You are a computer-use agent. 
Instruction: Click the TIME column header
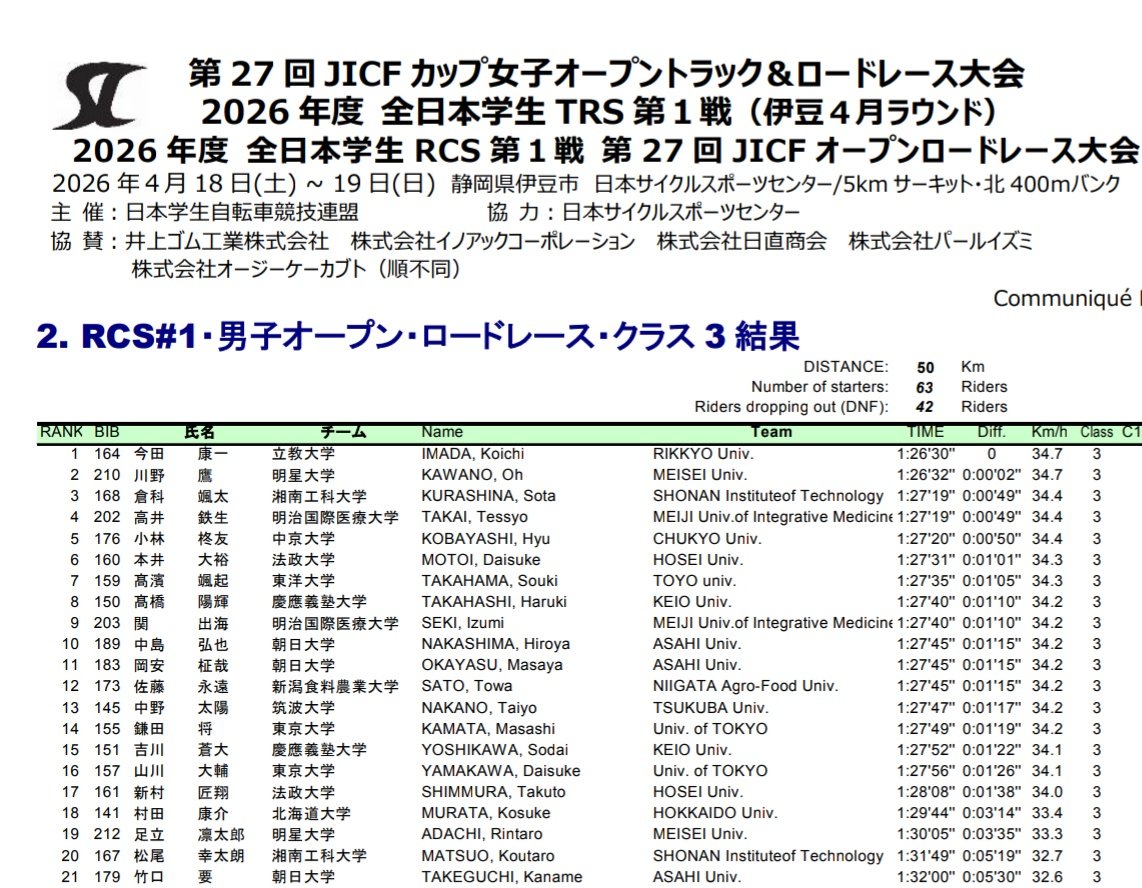925,432
